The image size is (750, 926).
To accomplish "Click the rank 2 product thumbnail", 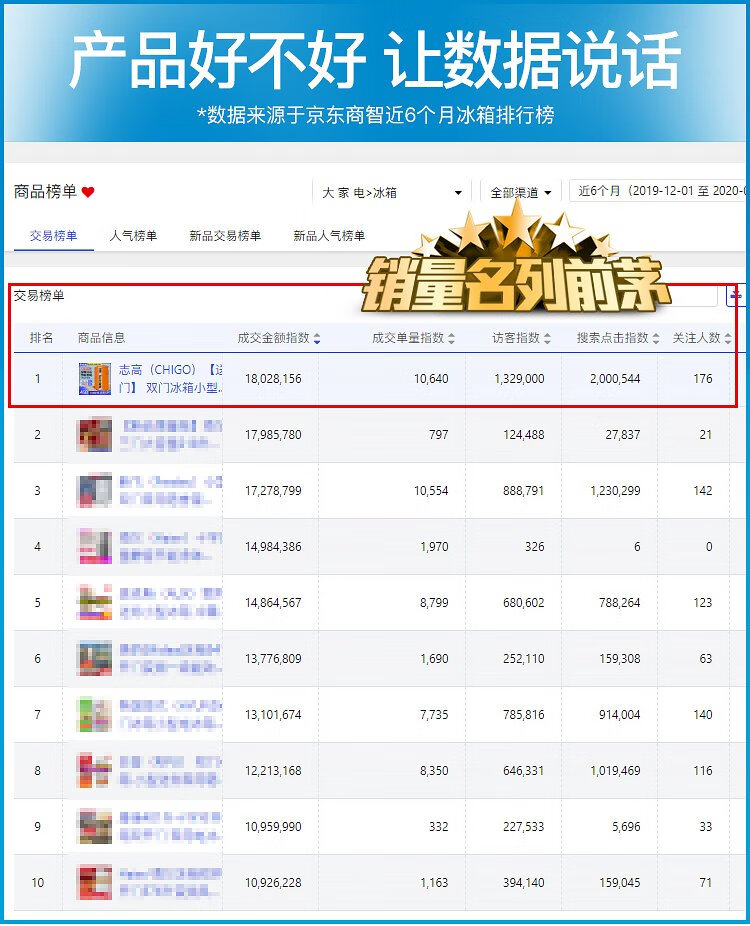I will pyautogui.click(x=95, y=435).
